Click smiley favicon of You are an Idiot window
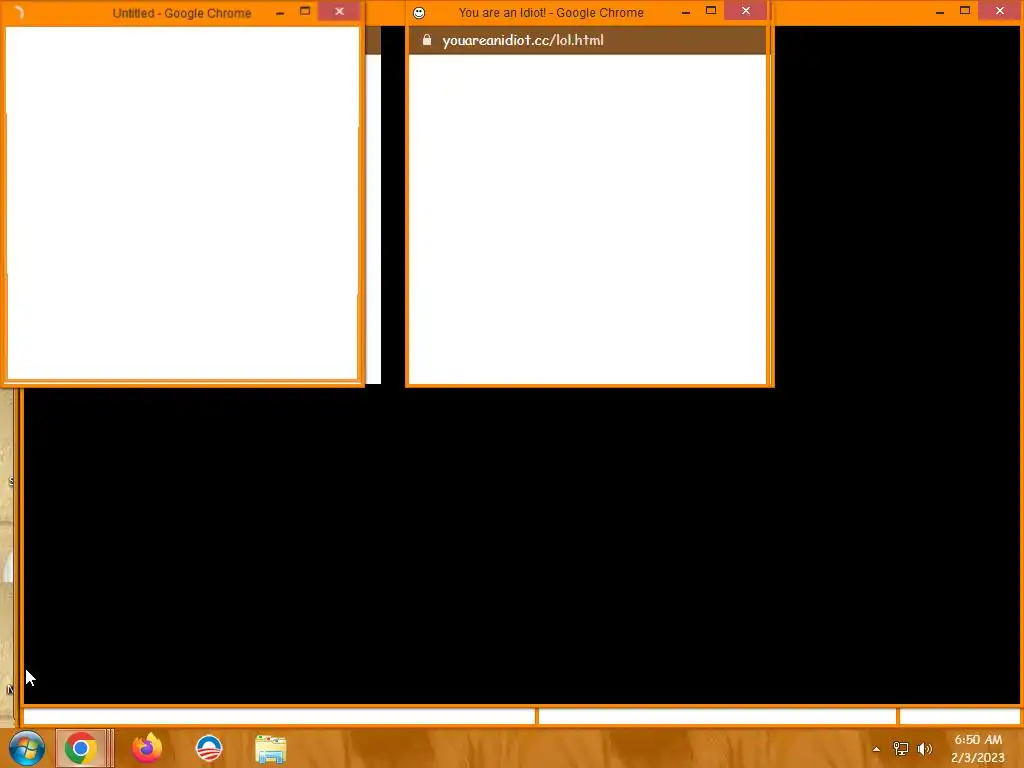Image resolution: width=1024 pixels, height=768 pixels. 419,12
